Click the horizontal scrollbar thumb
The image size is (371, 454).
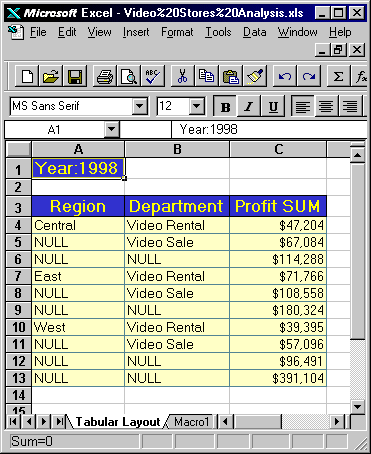pos(257,422)
